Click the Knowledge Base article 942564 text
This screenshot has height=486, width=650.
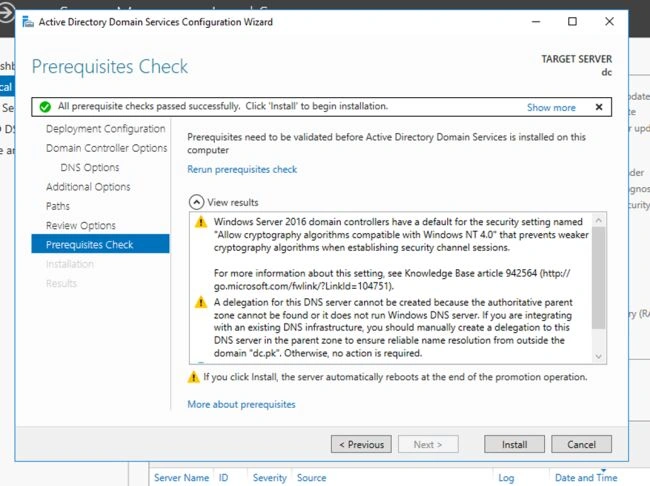pos(471,273)
